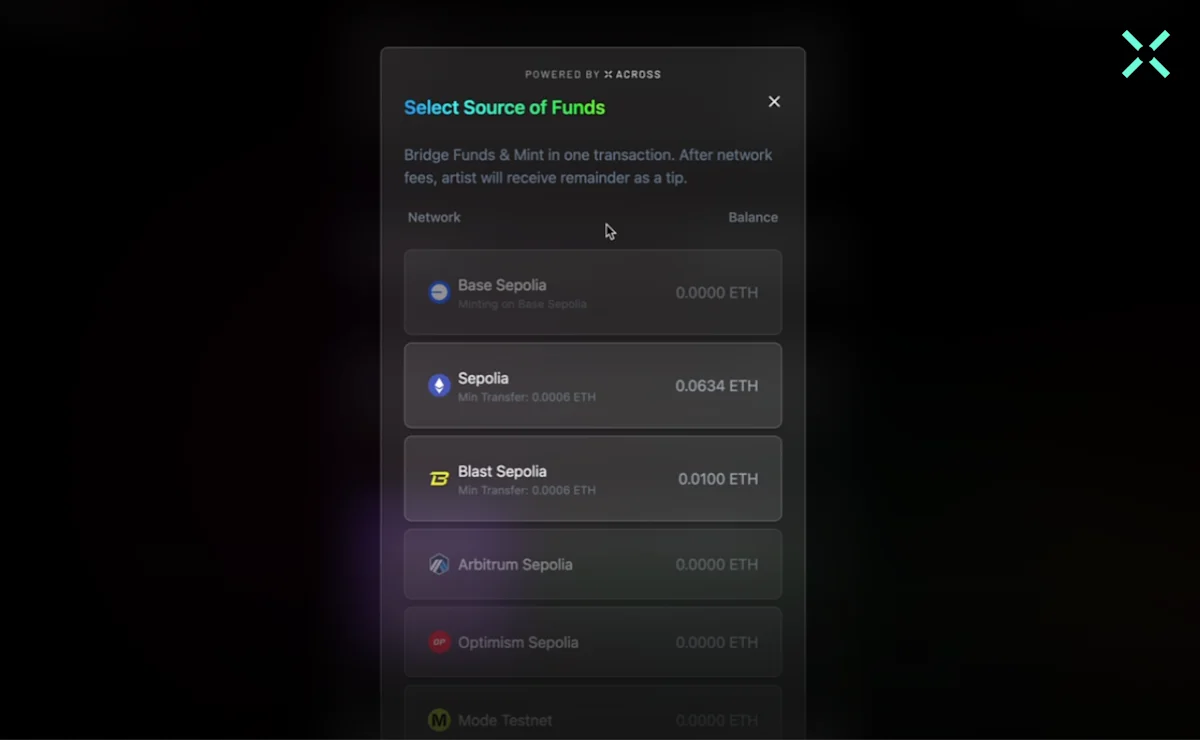
Task: Click the 0.0000 ETH Optimism Sepolia balance
Action: (x=716, y=643)
